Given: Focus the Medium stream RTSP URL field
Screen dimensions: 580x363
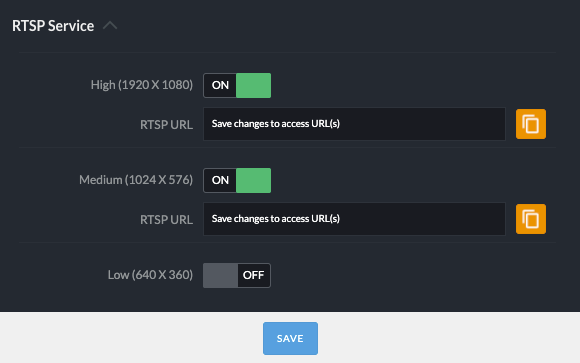Looking at the screenshot, I should [354, 219].
